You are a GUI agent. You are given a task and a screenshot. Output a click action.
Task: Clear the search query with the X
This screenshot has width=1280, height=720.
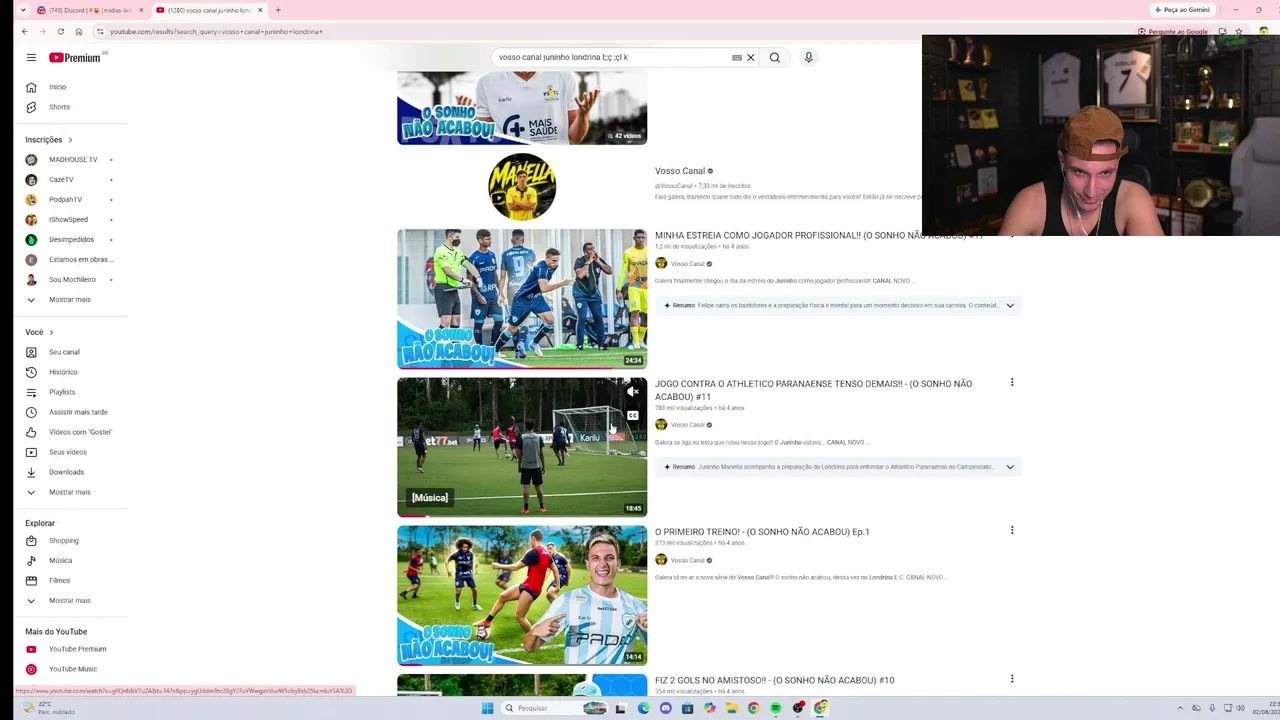tap(751, 58)
